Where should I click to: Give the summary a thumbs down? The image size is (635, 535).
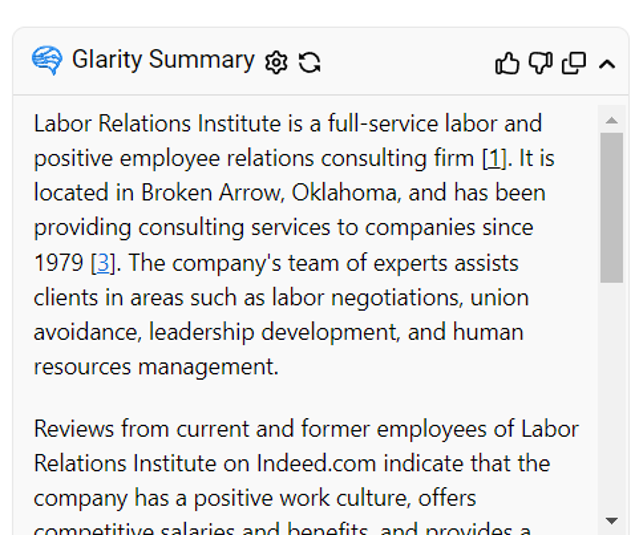540,63
